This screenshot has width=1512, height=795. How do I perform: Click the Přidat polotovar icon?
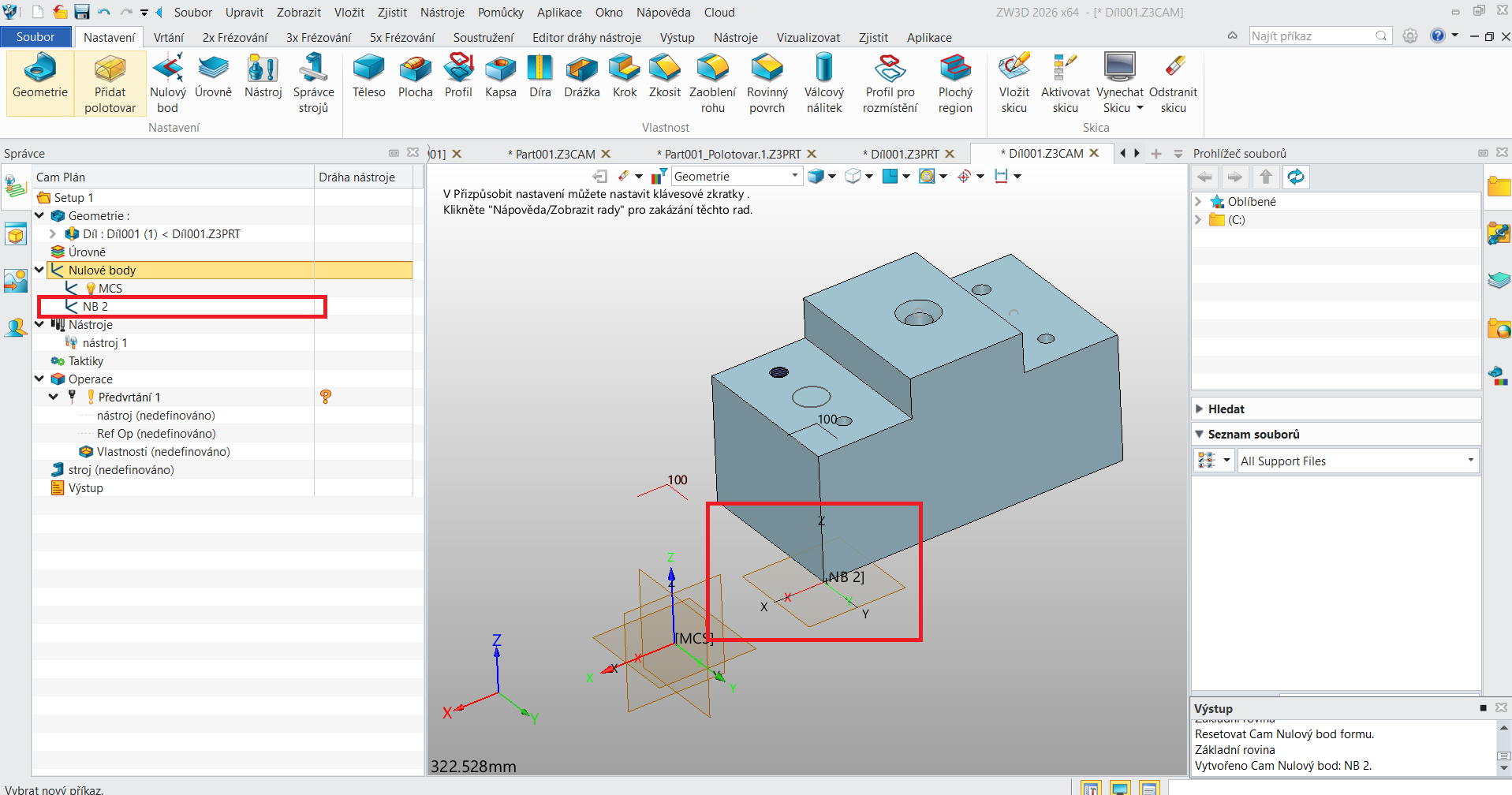[110, 83]
